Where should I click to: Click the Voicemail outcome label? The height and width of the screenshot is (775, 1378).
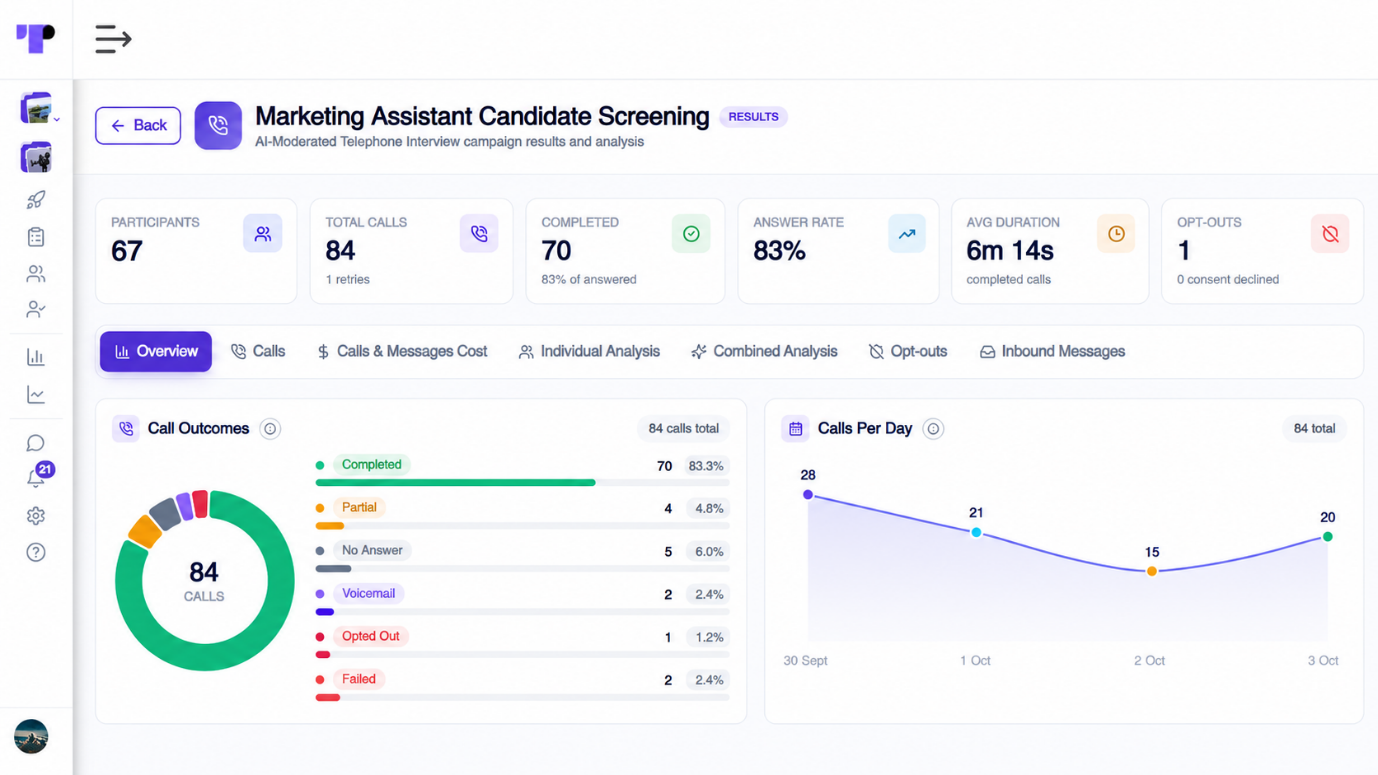368,594
